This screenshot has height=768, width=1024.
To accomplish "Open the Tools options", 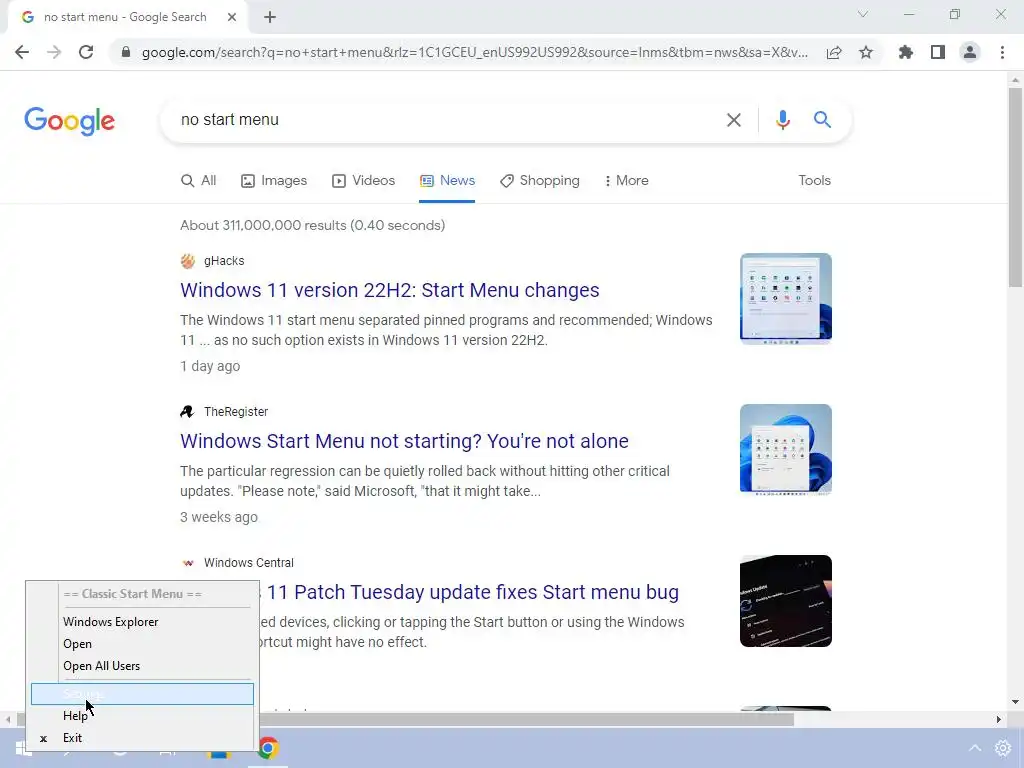I will click(x=814, y=180).
